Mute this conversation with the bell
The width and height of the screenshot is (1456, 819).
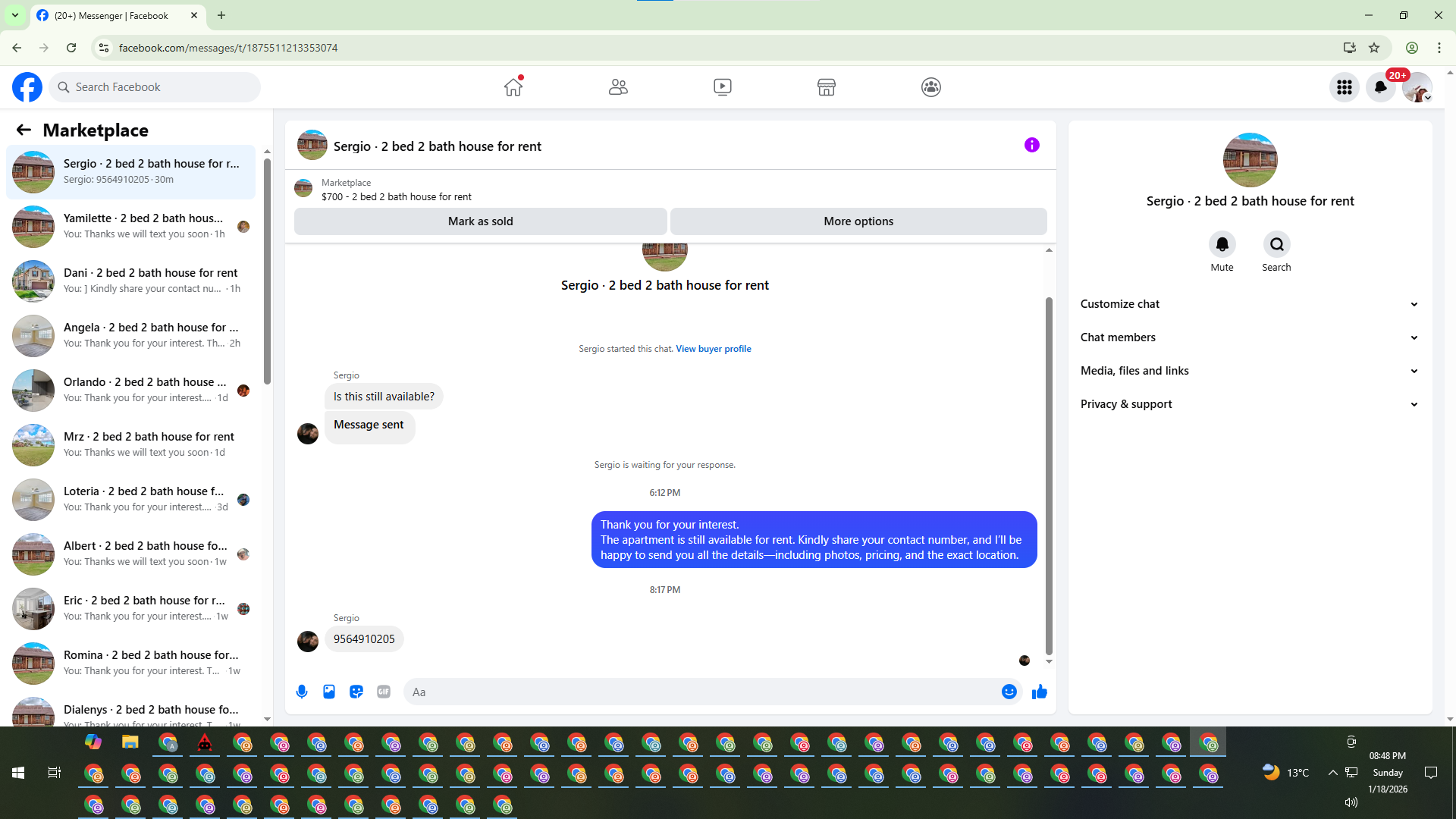click(x=1222, y=244)
